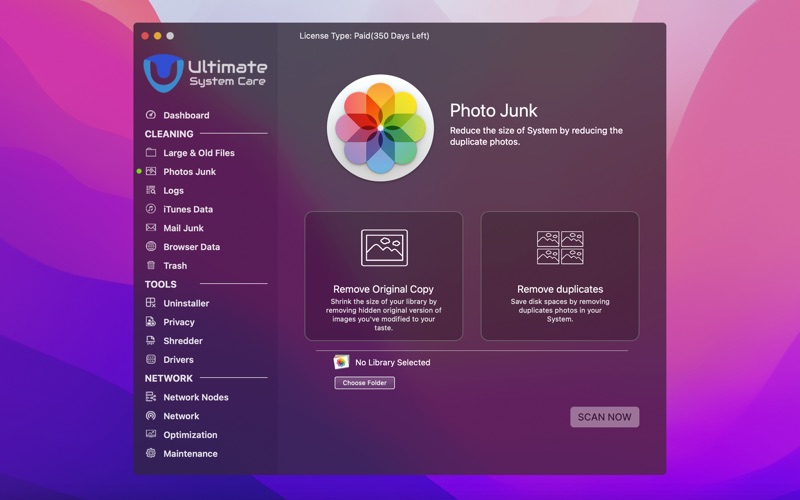Select Mail Junk entry

click(x=183, y=228)
